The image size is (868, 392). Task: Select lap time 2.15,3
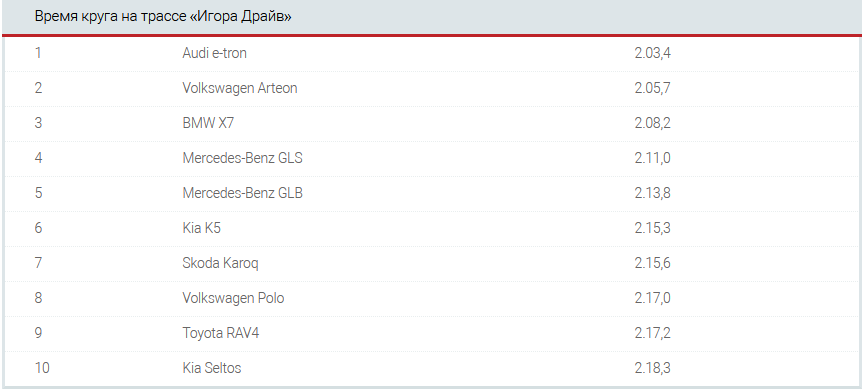(653, 228)
